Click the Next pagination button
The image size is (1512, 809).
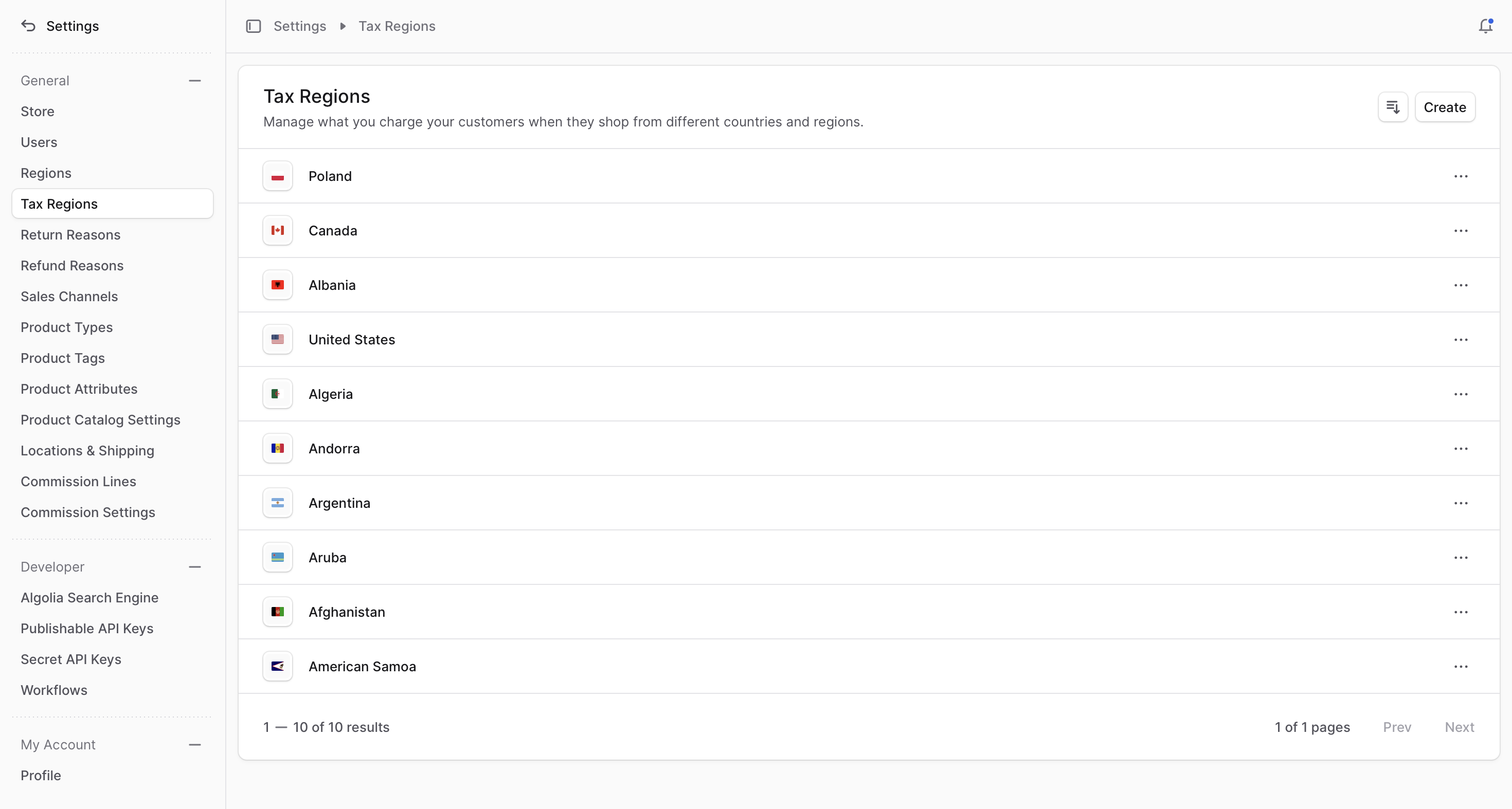(1459, 727)
